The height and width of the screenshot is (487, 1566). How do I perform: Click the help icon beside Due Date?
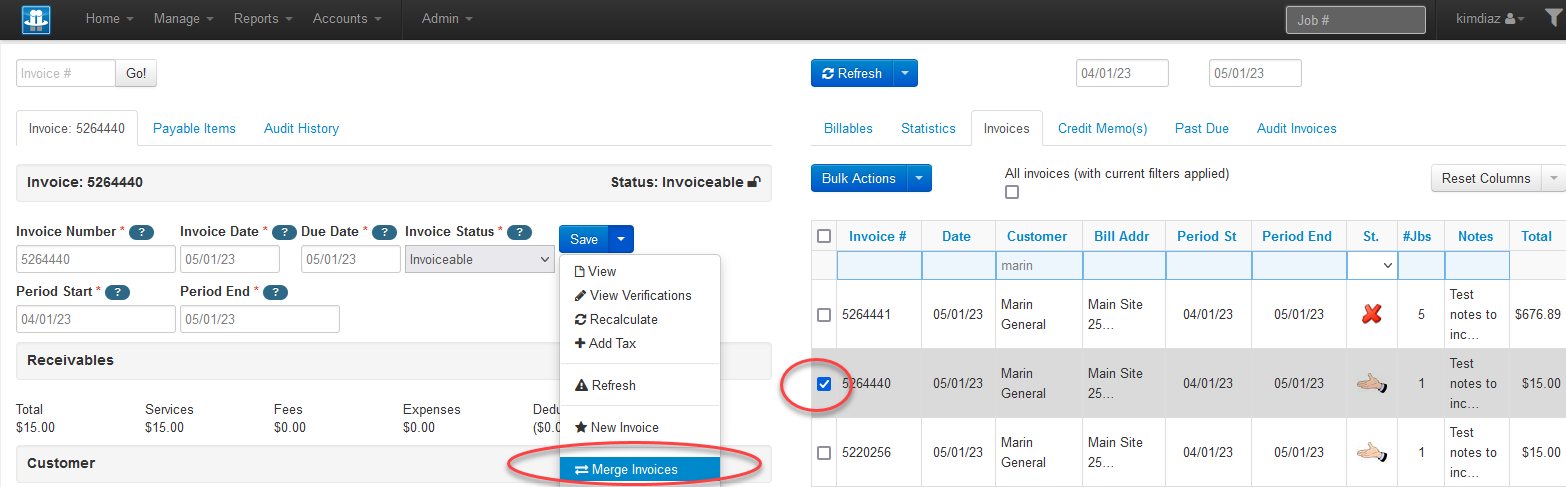pos(384,232)
